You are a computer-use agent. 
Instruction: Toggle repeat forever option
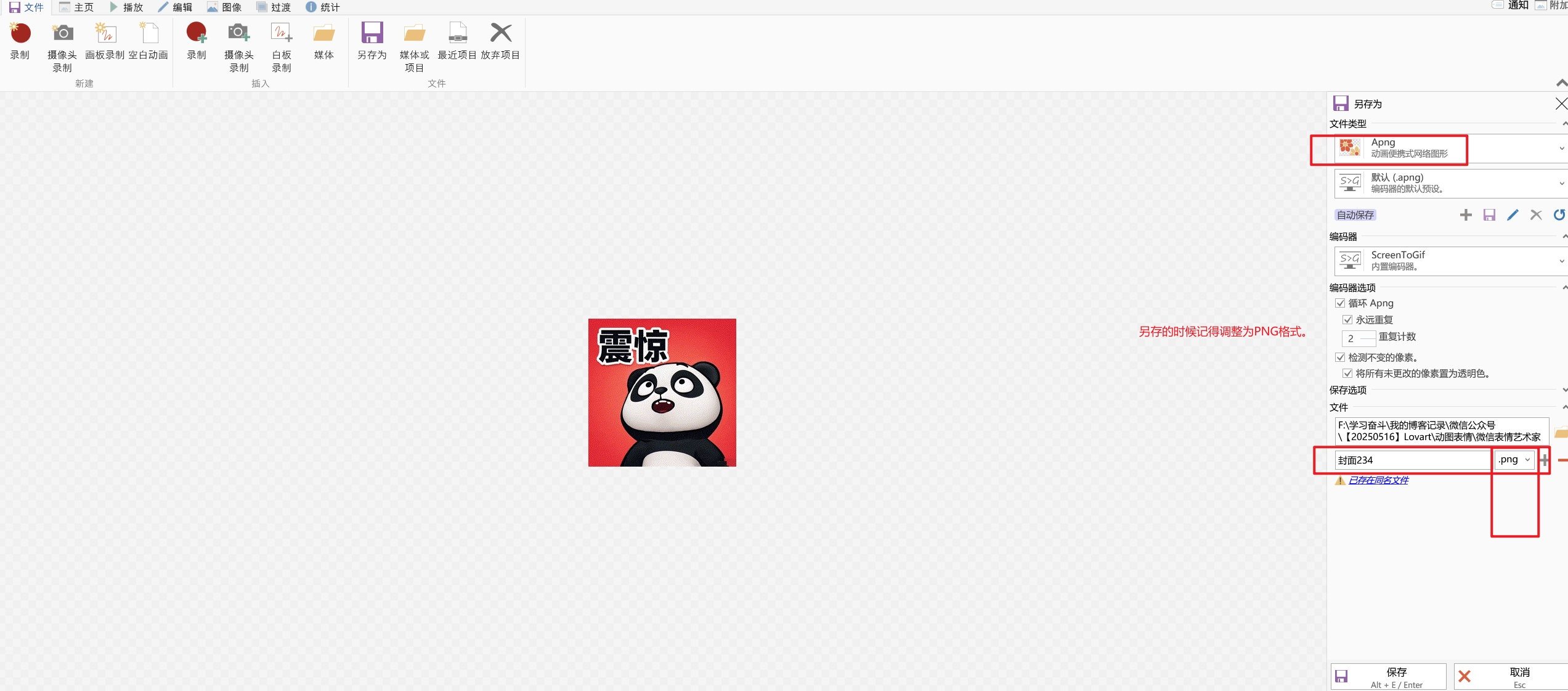(1347, 319)
